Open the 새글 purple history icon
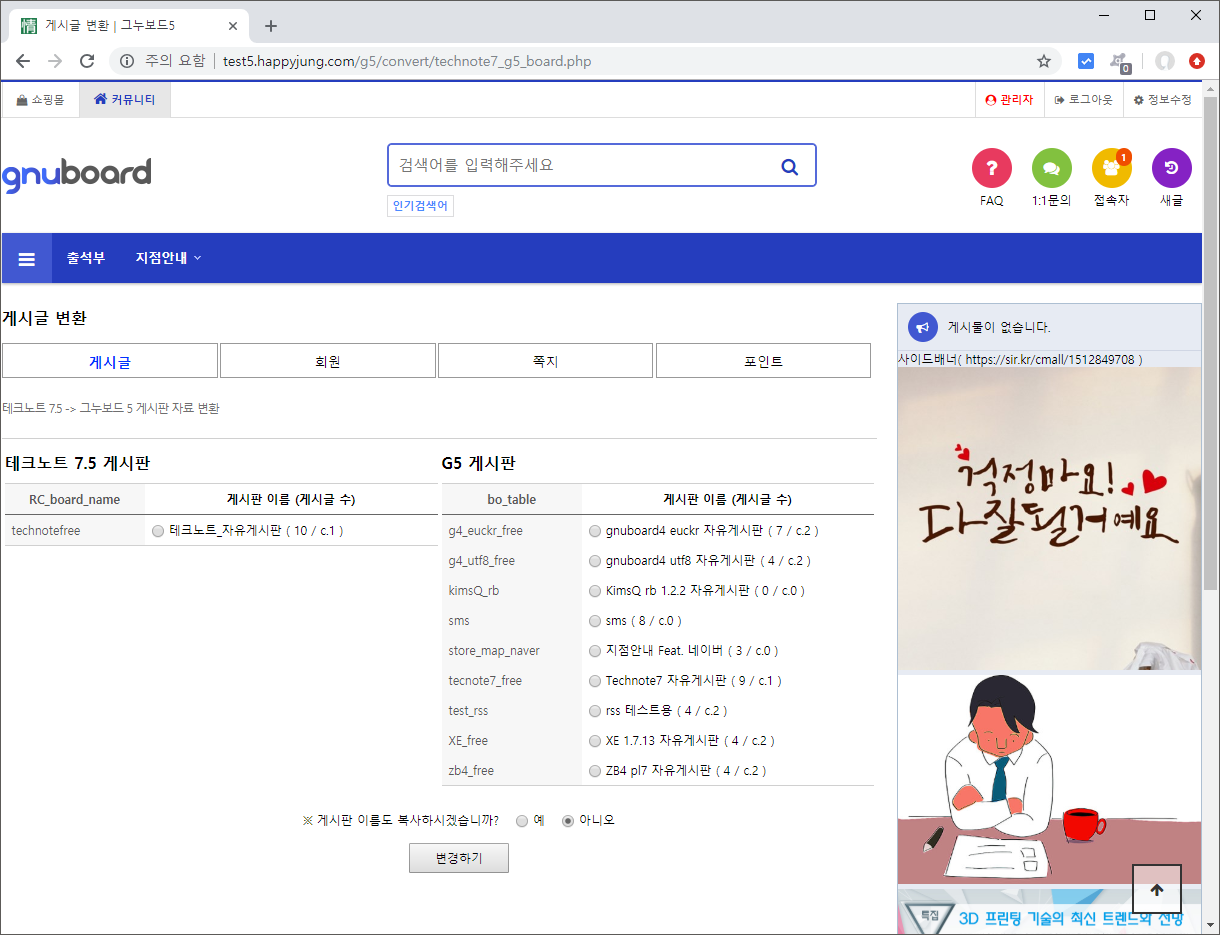This screenshot has height=935, width=1220. [x=1171, y=168]
